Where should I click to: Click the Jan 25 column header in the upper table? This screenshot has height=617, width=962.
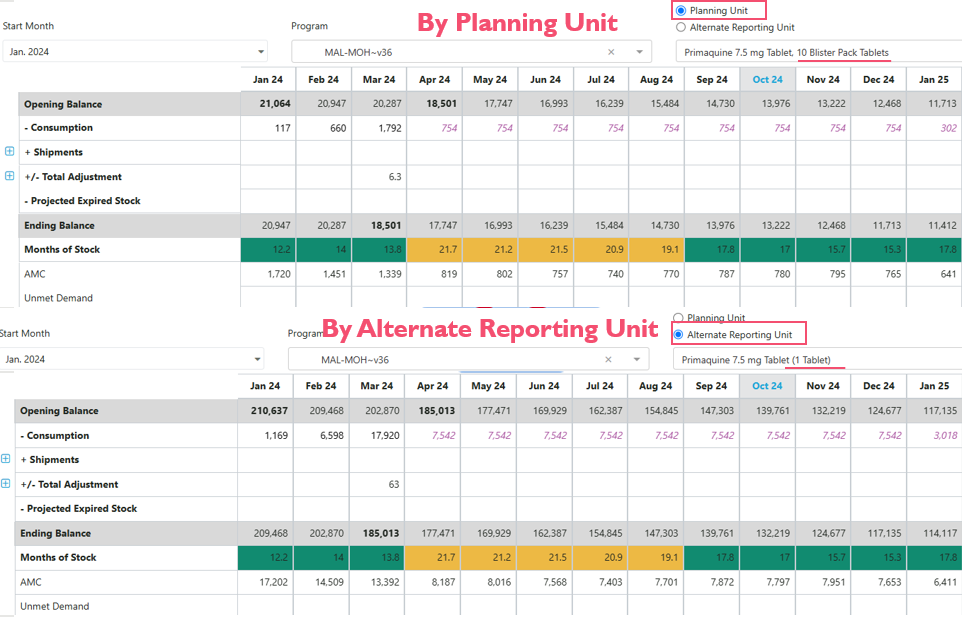click(934, 80)
